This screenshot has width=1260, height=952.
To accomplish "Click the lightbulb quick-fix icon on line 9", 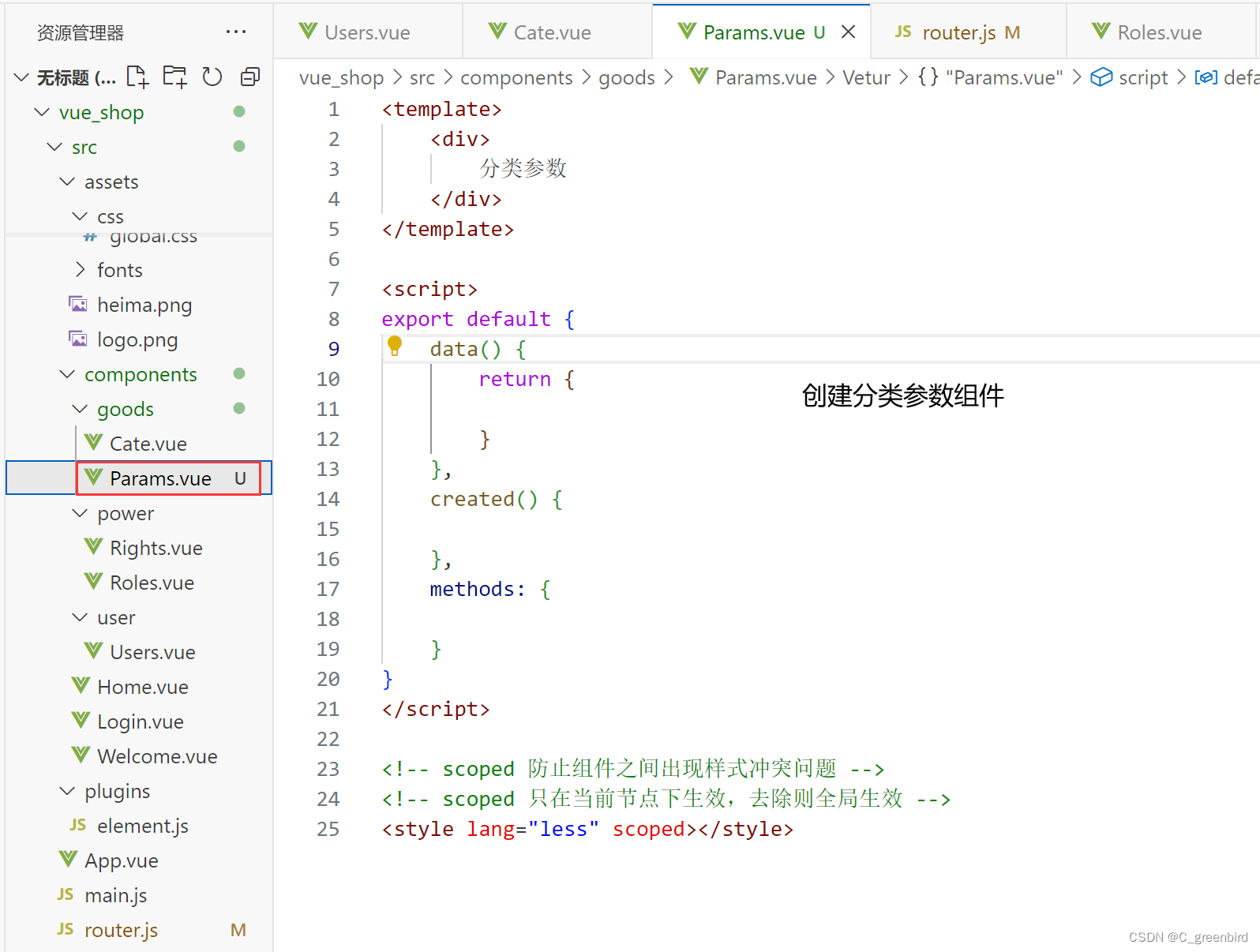I will 395,346.
